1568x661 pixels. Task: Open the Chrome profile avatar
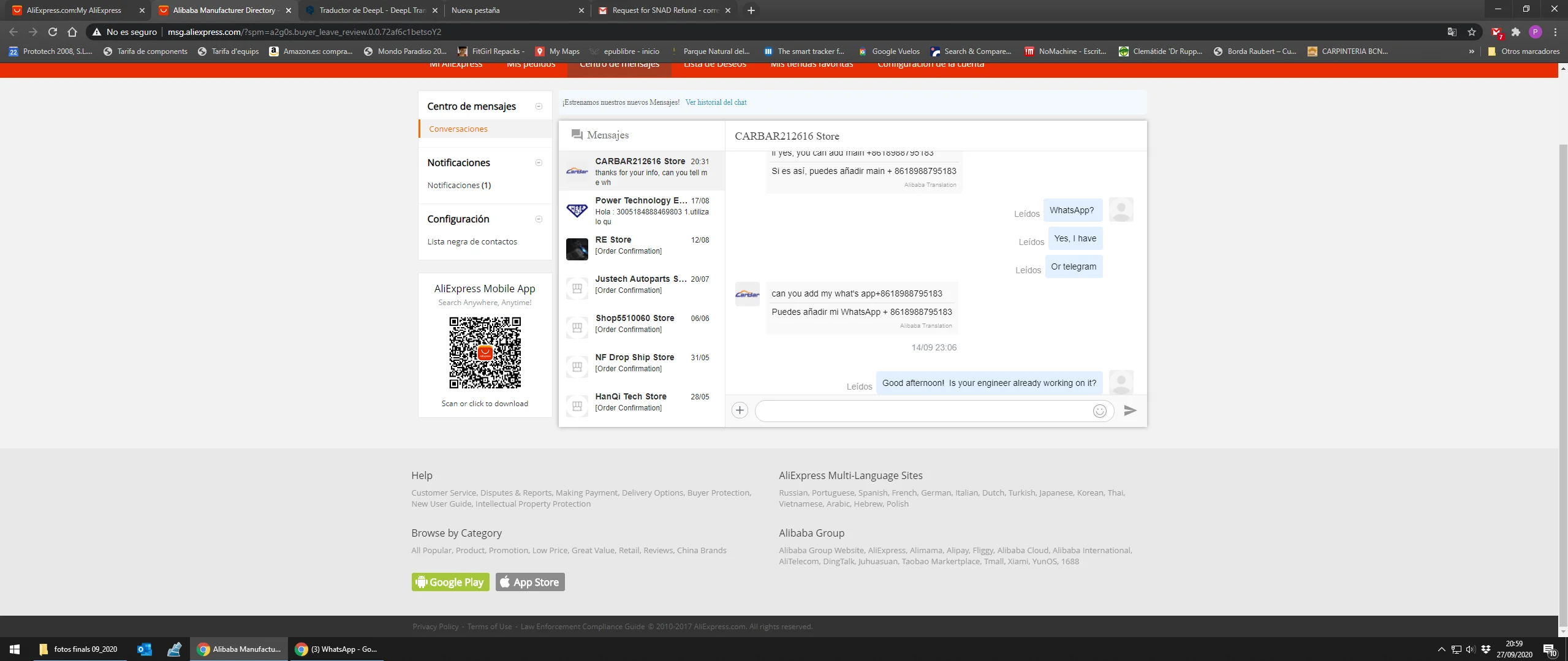[x=1535, y=32]
